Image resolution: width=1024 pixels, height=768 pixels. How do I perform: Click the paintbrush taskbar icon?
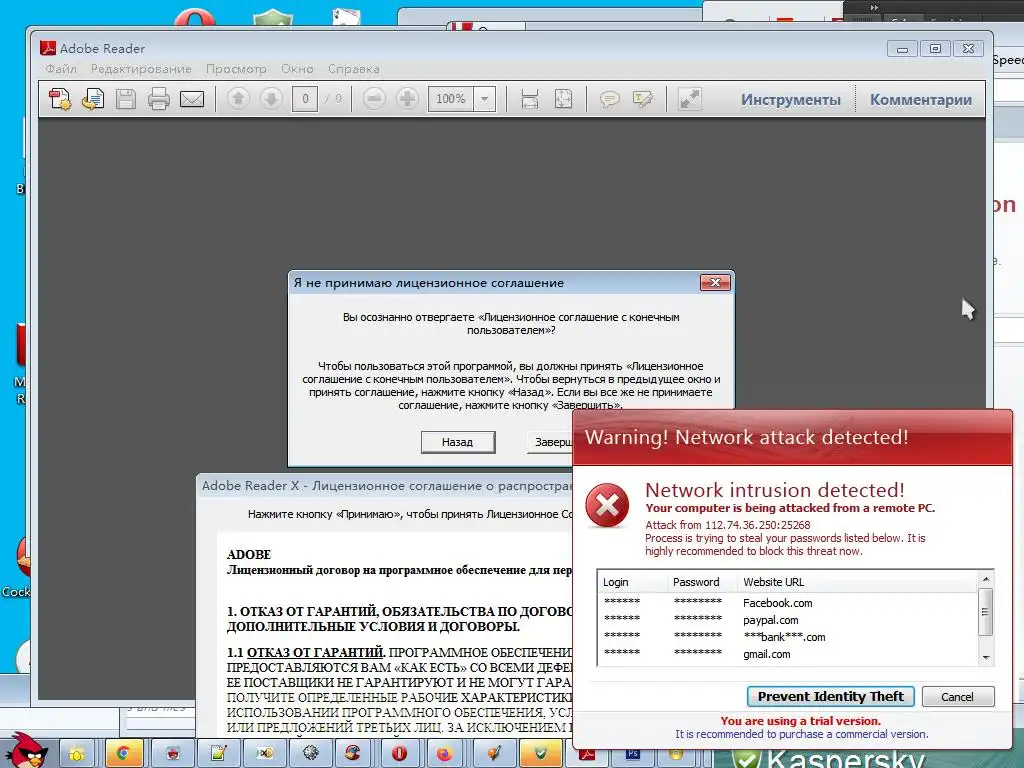(x=494, y=753)
